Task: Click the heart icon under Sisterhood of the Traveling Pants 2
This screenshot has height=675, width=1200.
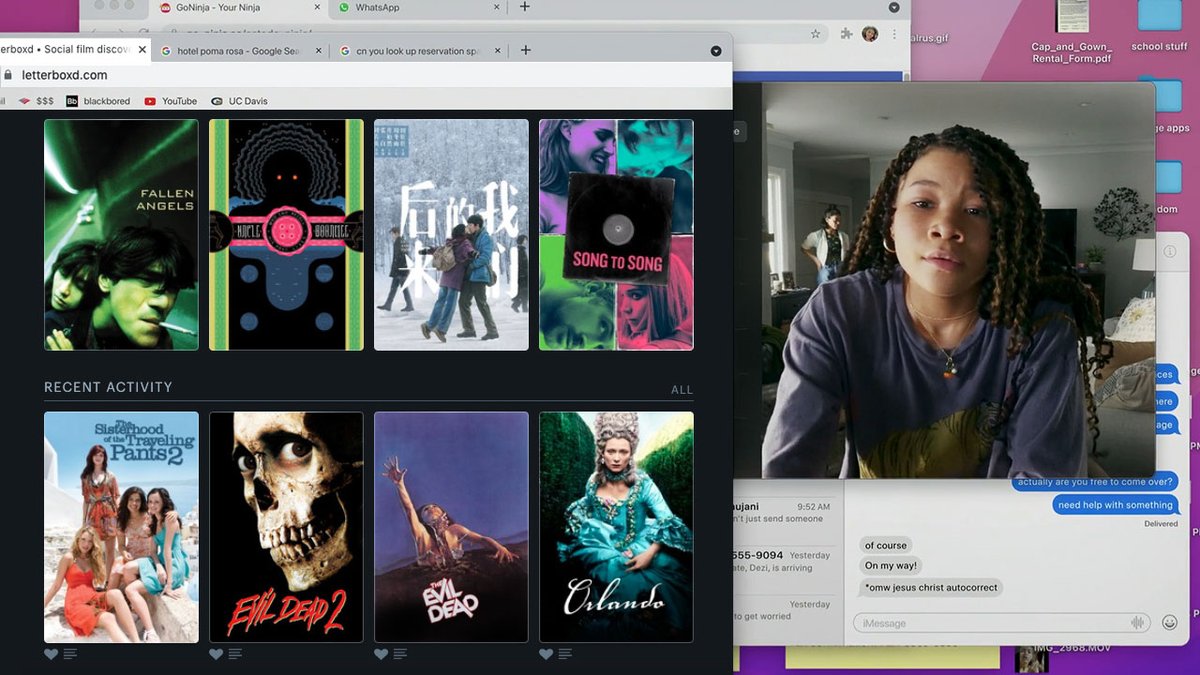Action: (x=51, y=654)
